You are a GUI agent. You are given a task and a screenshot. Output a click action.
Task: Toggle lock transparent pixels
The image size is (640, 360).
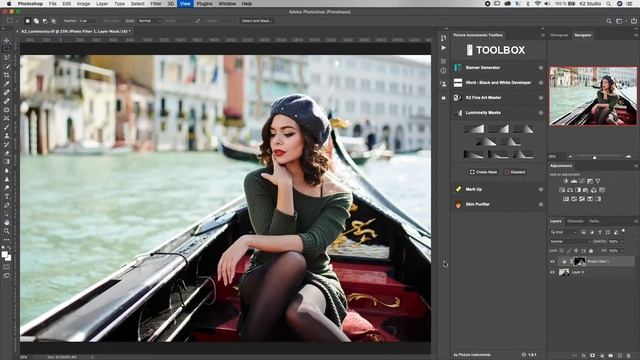tap(562, 251)
